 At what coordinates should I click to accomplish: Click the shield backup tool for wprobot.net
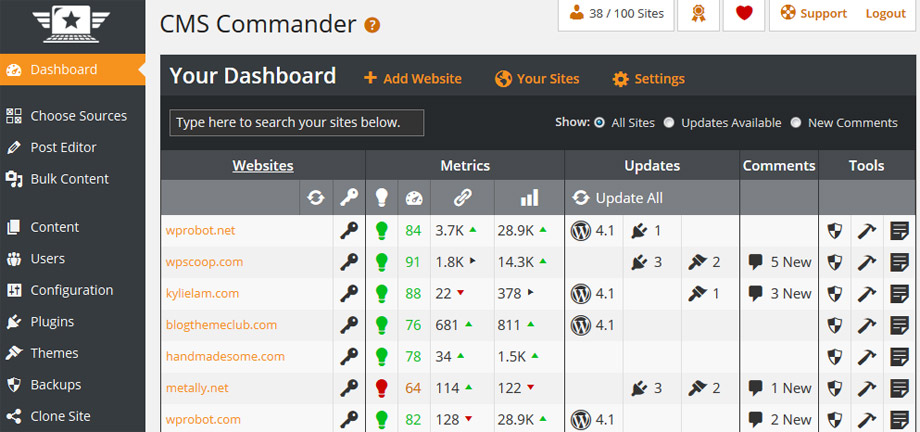tap(834, 231)
